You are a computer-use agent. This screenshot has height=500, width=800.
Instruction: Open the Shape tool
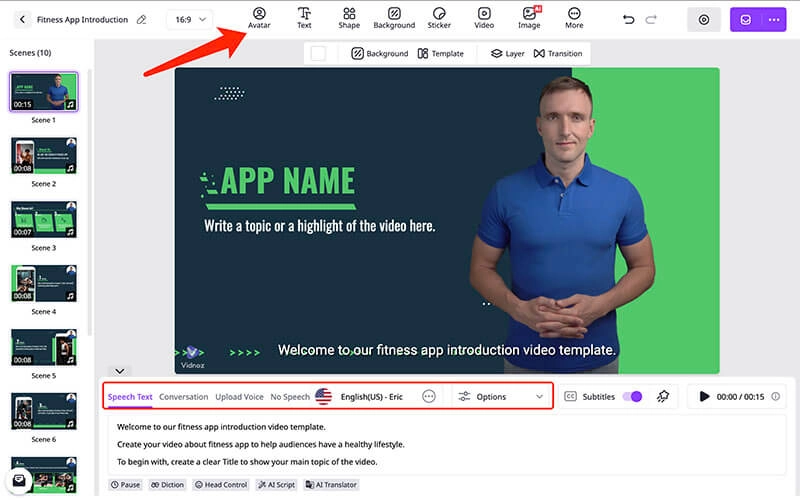click(349, 18)
